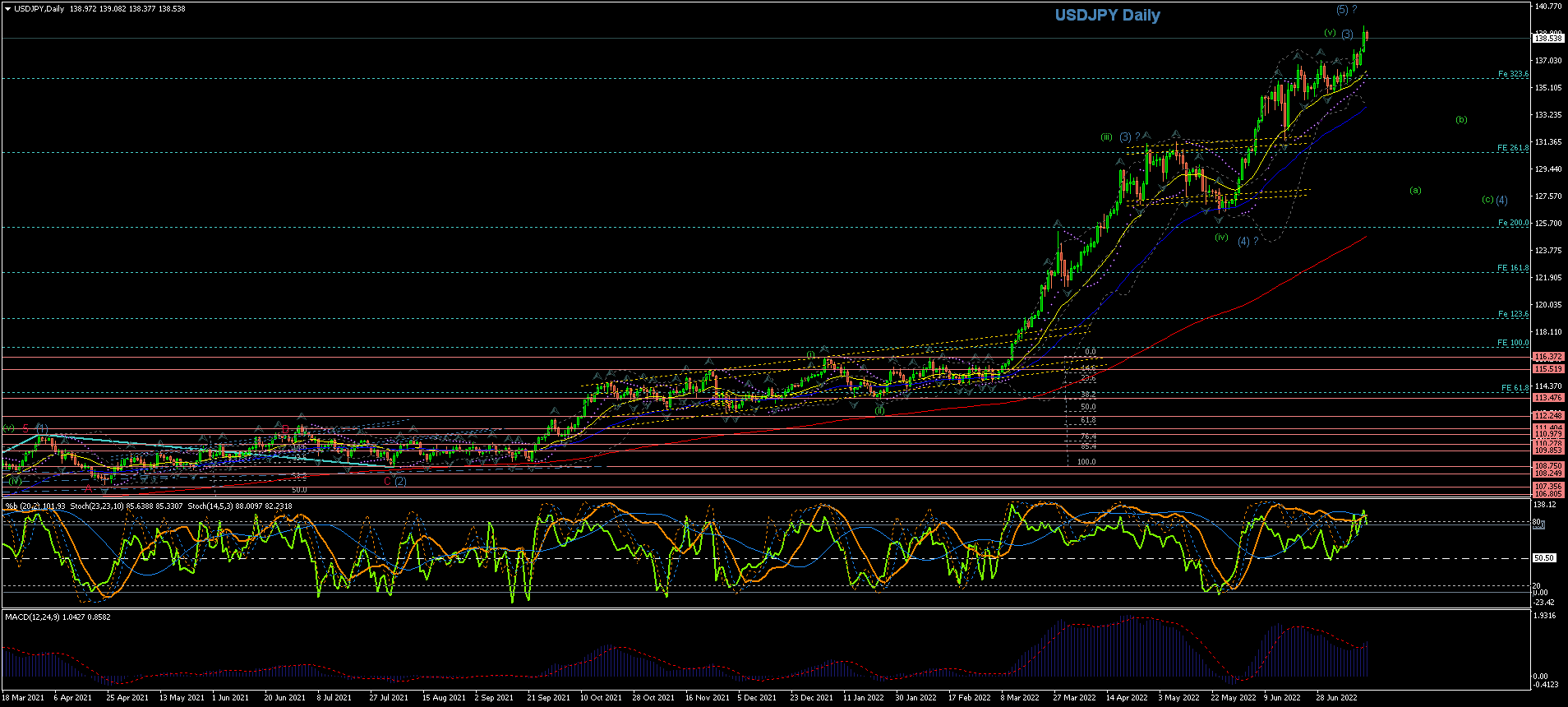Click the blue (4) projection label
The height and width of the screenshot is (707, 1568).
point(1501,201)
